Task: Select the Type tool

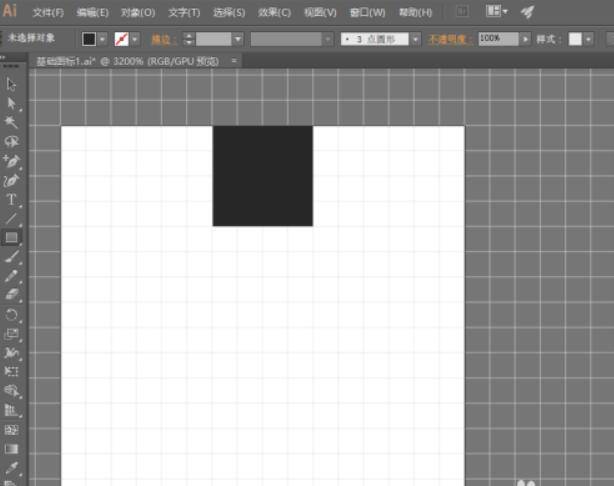Action: pyautogui.click(x=12, y=200)
